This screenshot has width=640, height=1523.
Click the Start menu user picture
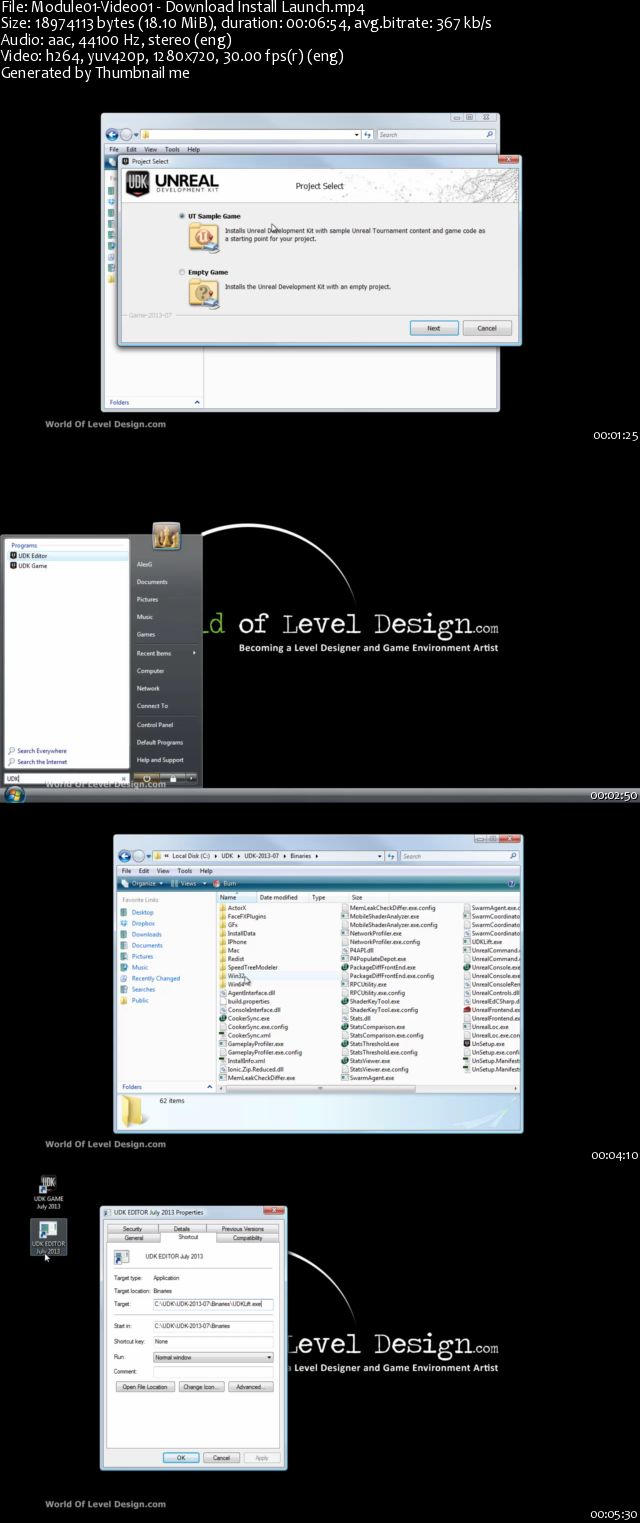click(166, 536)
